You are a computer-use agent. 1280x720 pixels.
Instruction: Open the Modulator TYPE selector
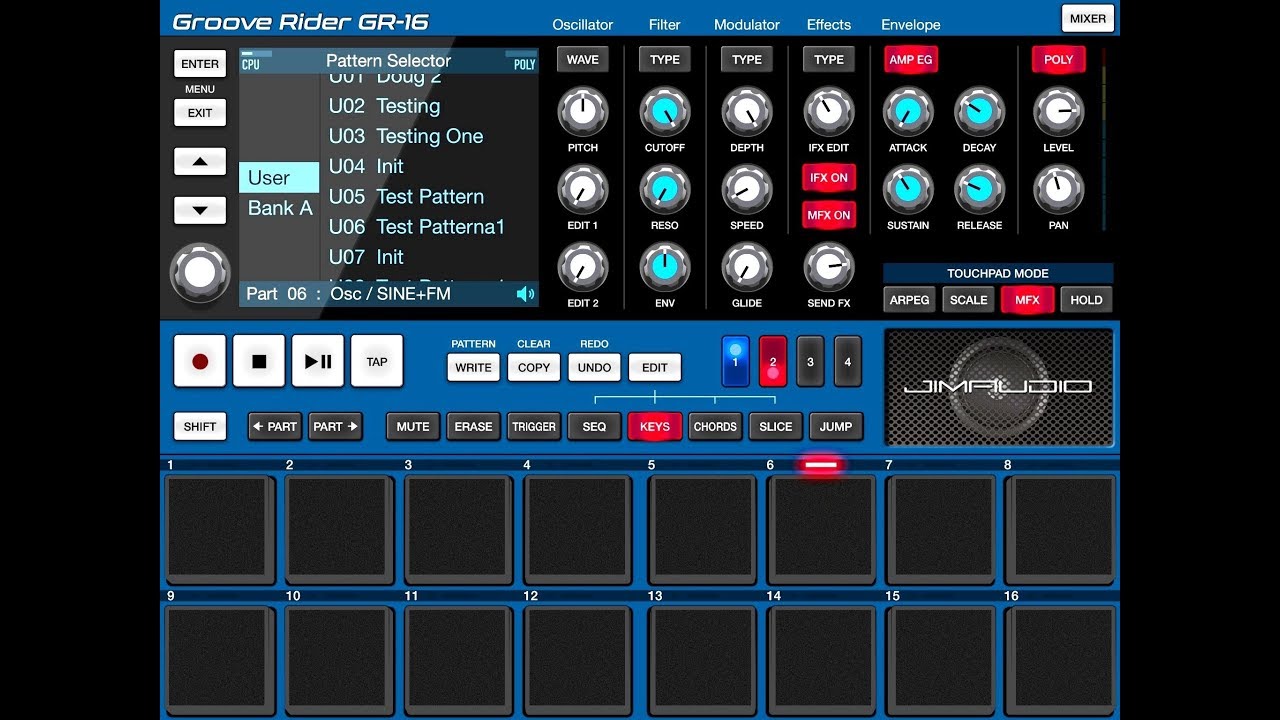(x=747, y=59)
